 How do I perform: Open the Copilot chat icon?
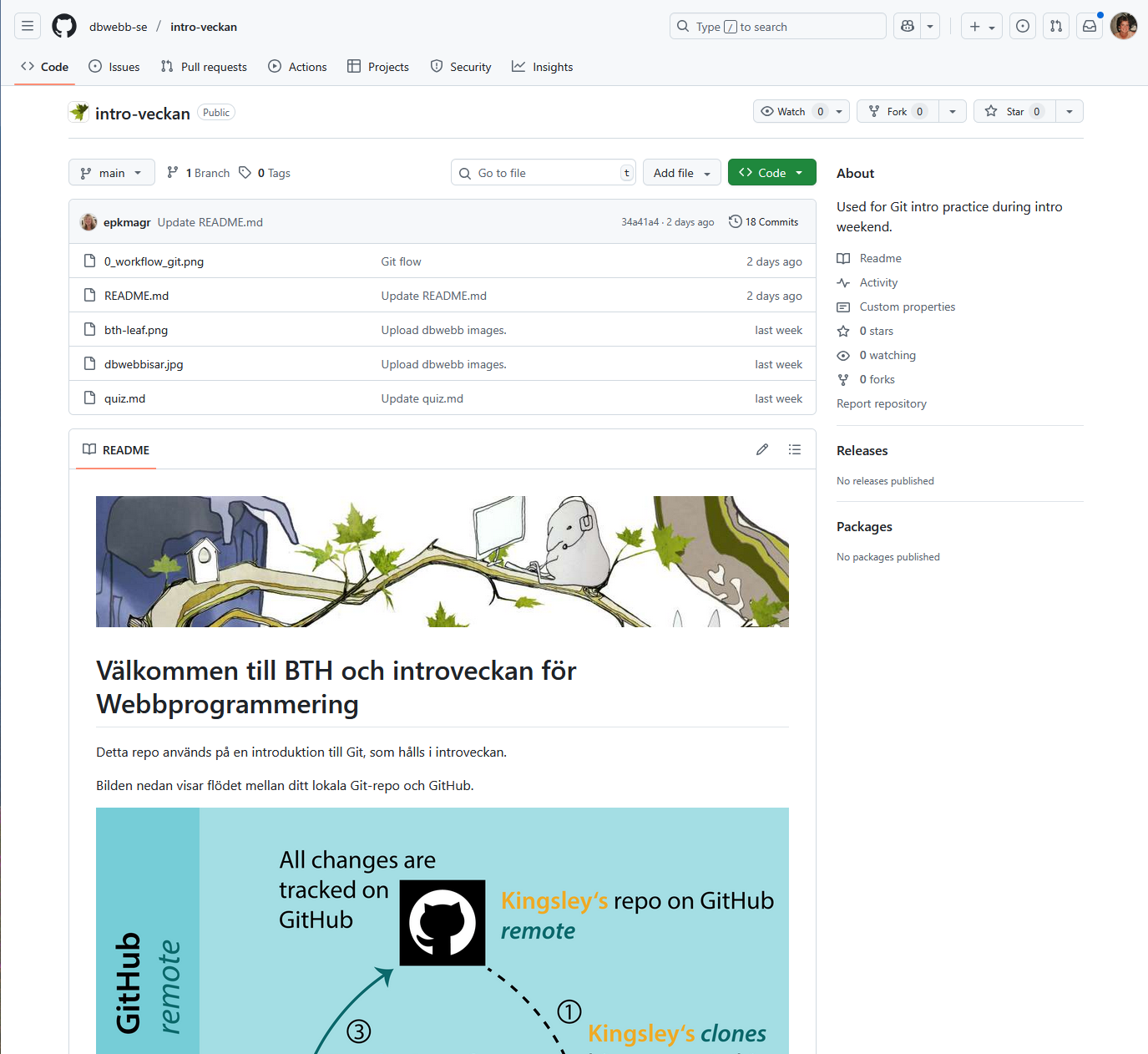pyautogui.click(x=908, y=26)
